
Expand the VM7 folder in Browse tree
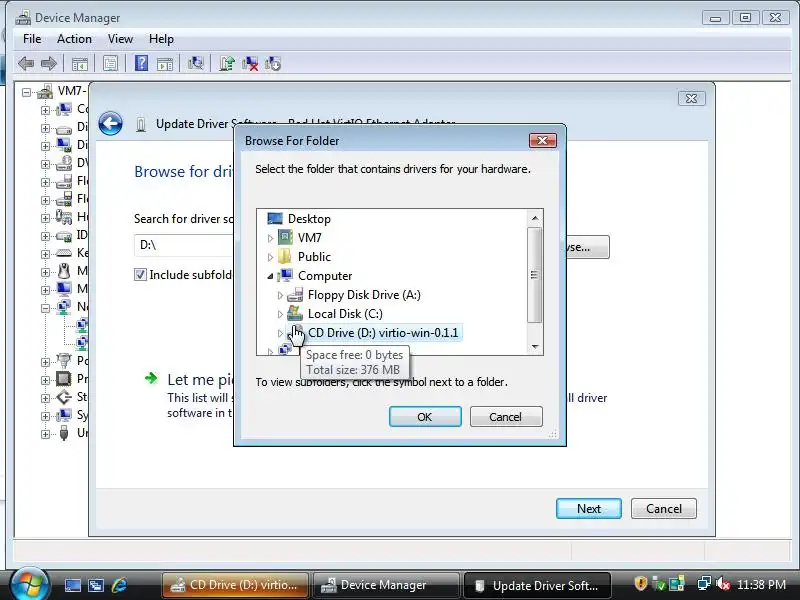click(270, 238)
